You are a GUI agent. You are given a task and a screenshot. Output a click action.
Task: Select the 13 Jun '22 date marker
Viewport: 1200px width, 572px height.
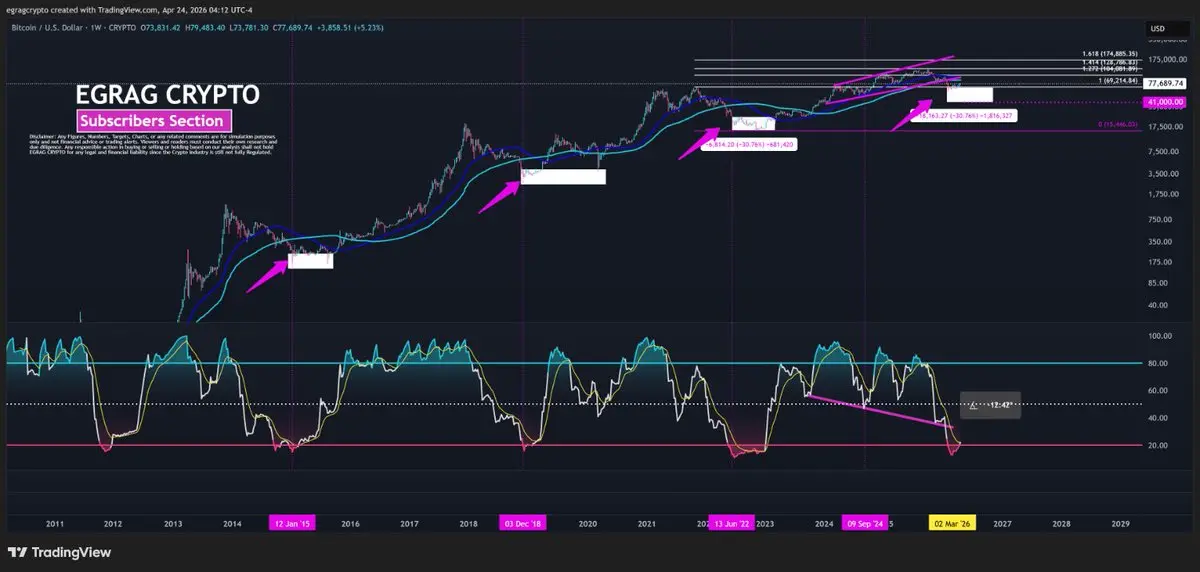click(x=732, y=522)
